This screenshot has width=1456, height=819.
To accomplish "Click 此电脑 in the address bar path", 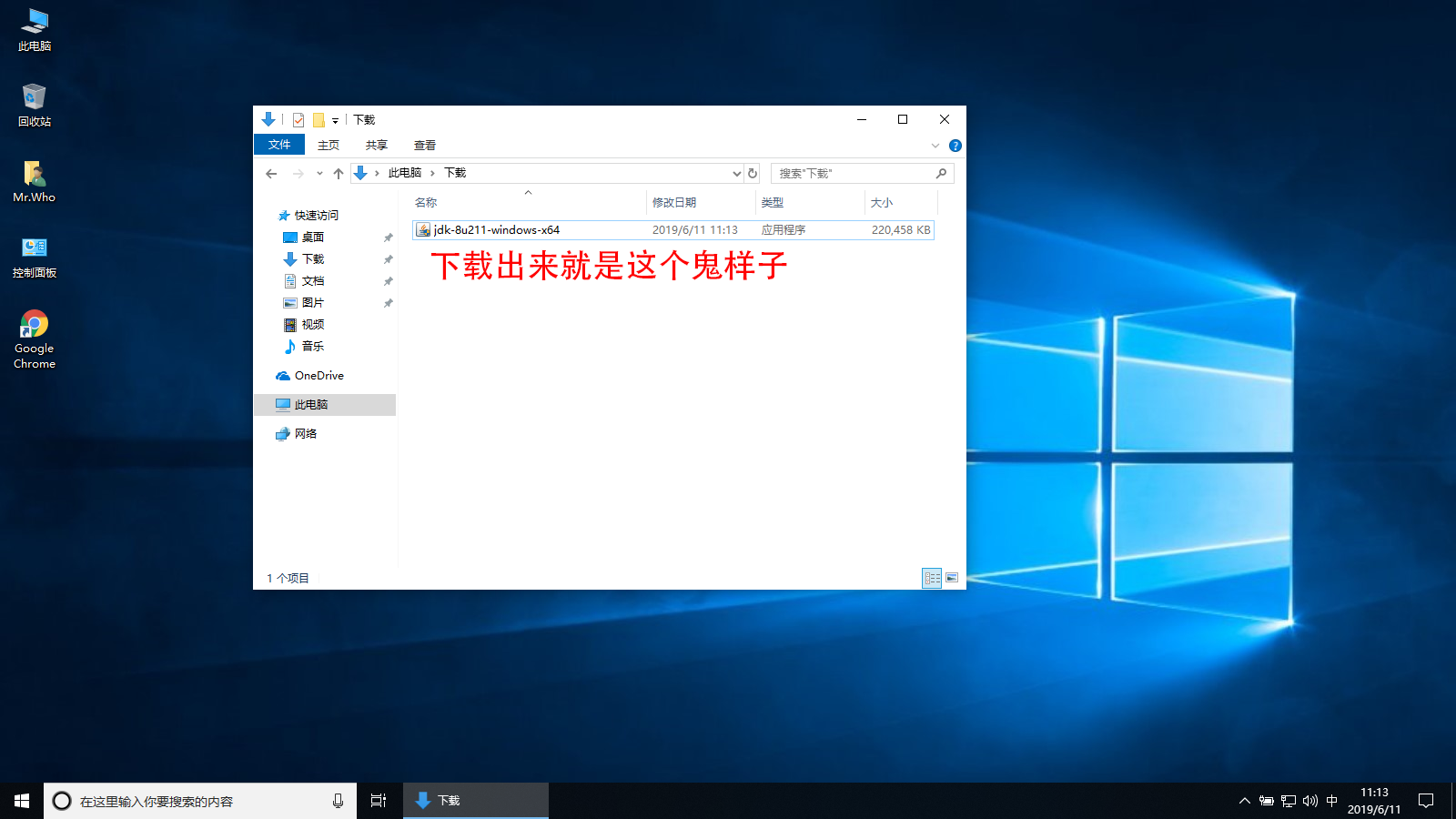I will pos(405,173).
